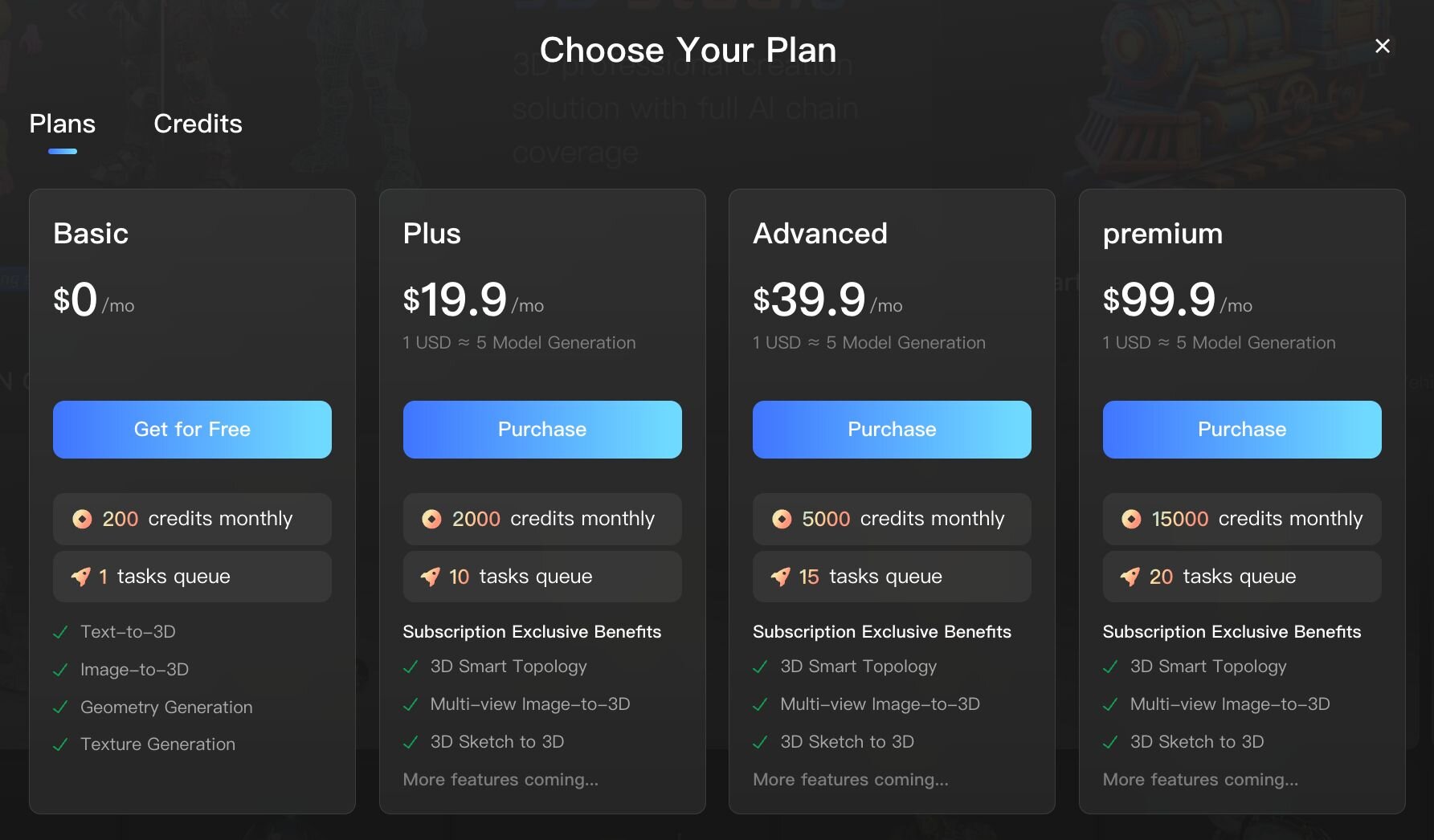Click the rocket icon beside 1 tasks queue
The image size is (1434, 840).
81,577
